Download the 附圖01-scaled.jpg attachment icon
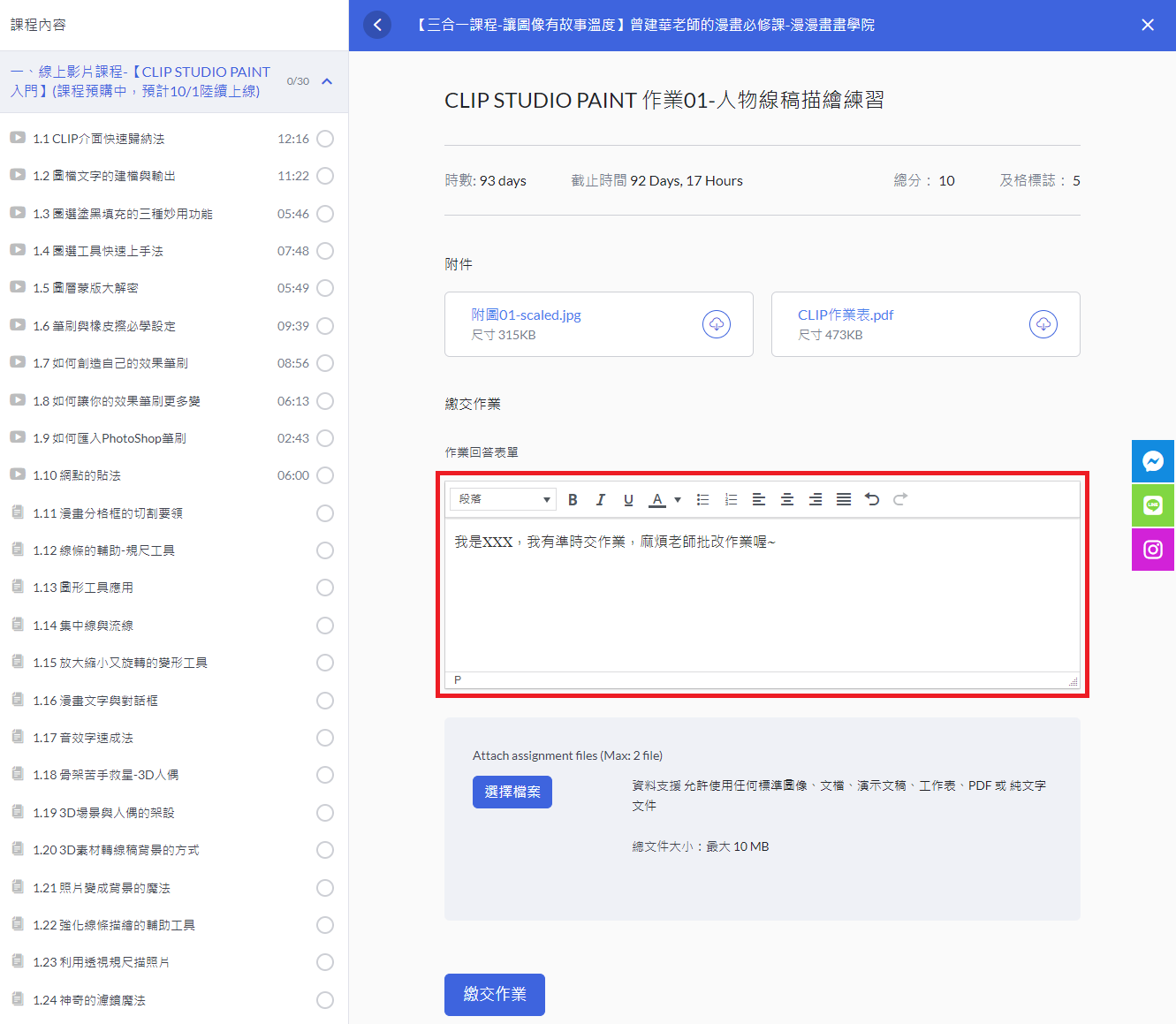This screenshot has height=1024, width=1176. tap(717, 324)
